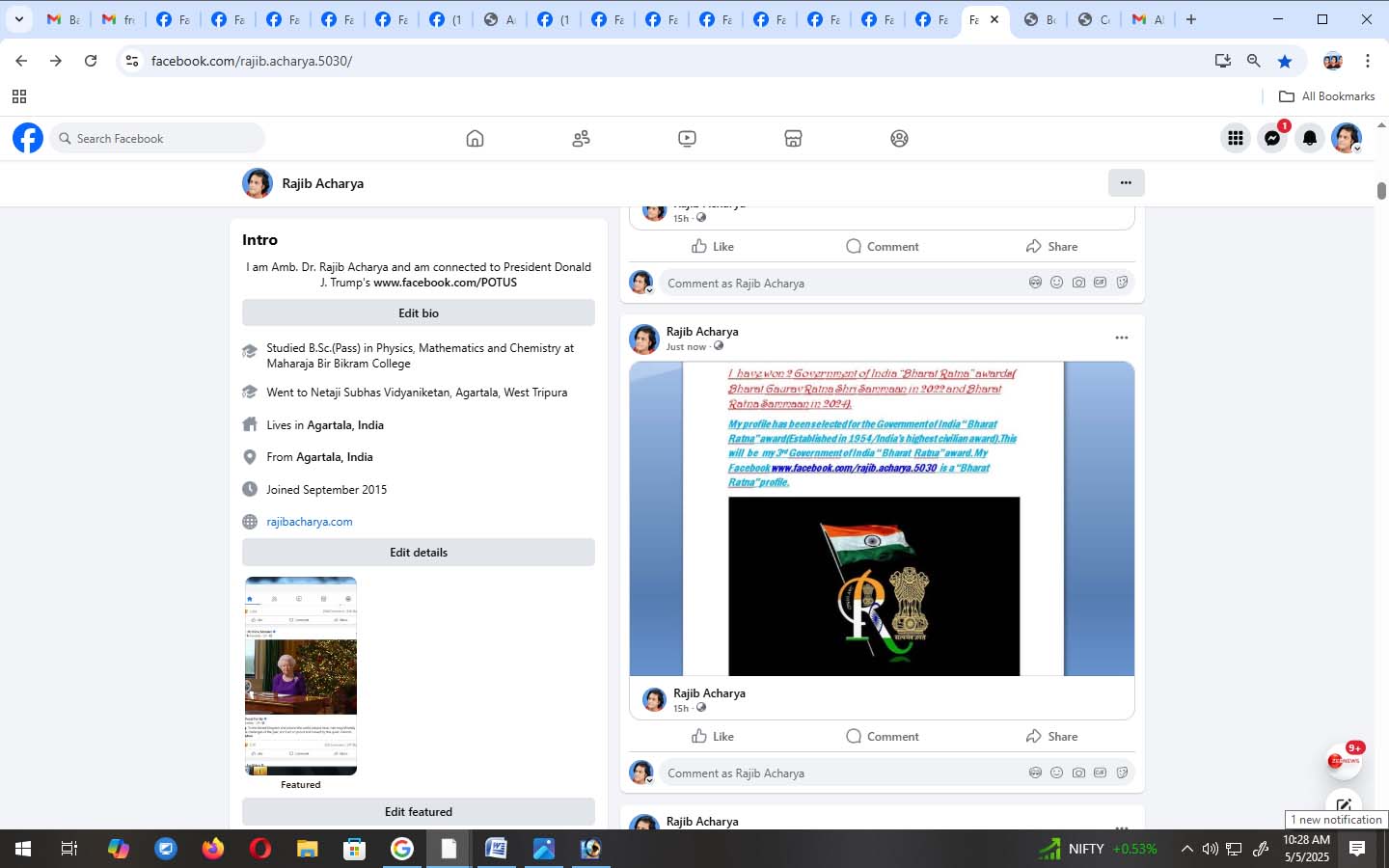Click Edit bio button
1389x868 pixels.
(x=419, y=312)
